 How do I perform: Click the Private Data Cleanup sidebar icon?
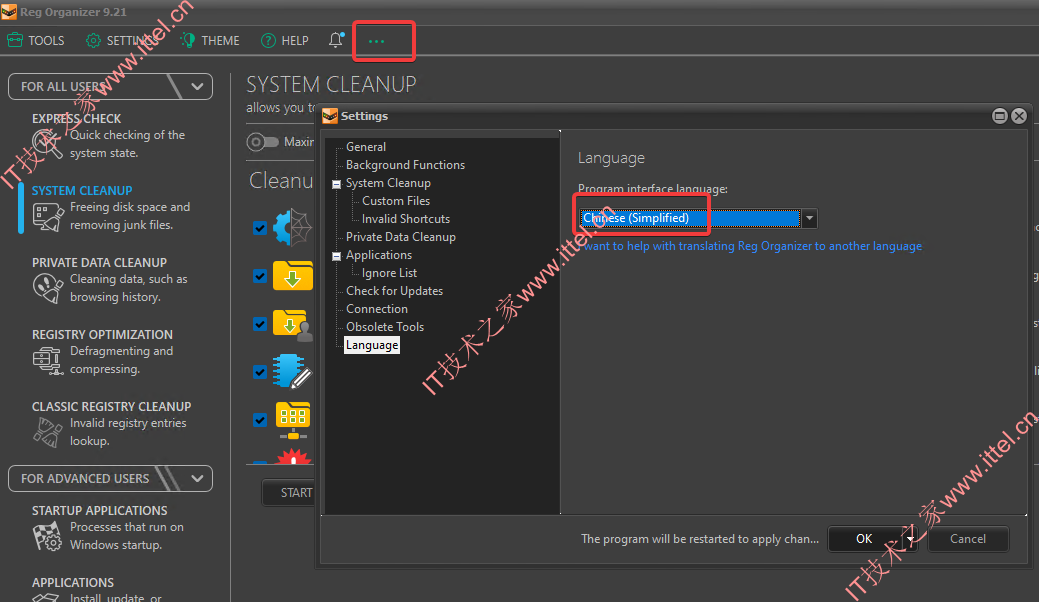(x=48, y=288)
